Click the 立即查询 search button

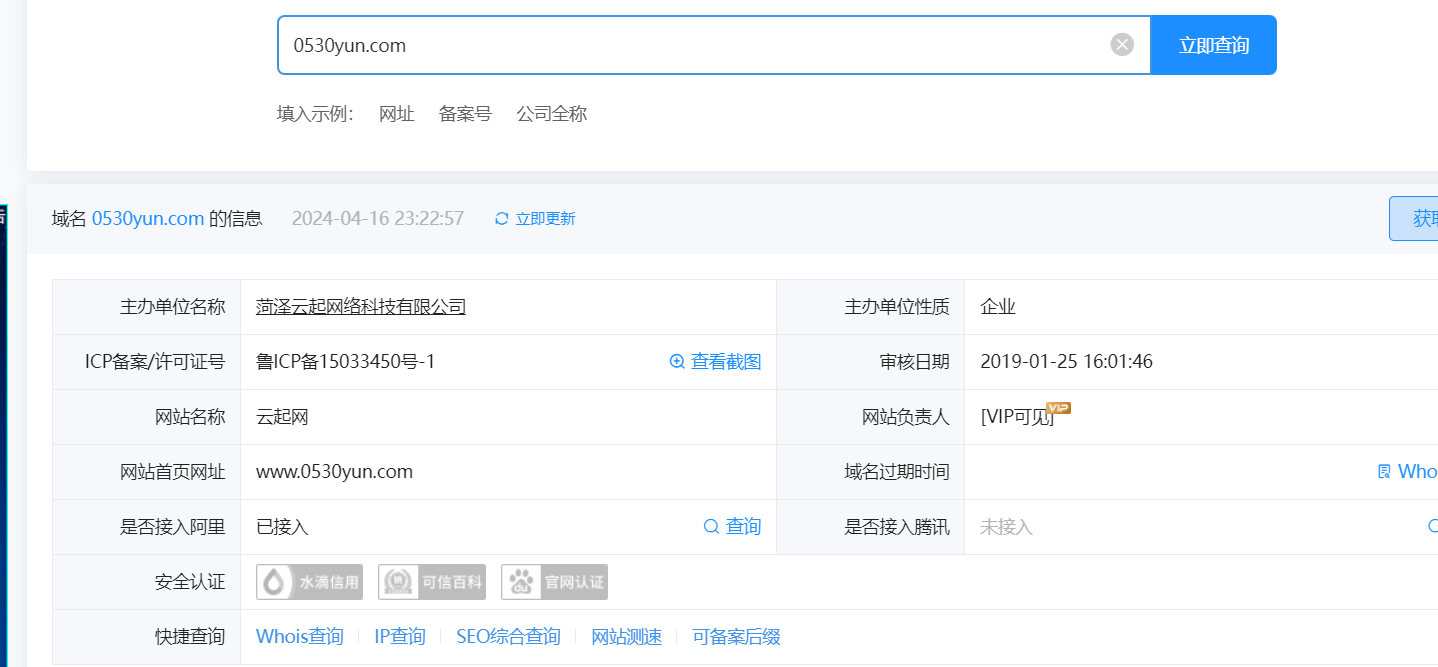click(x=1214, y=45)
